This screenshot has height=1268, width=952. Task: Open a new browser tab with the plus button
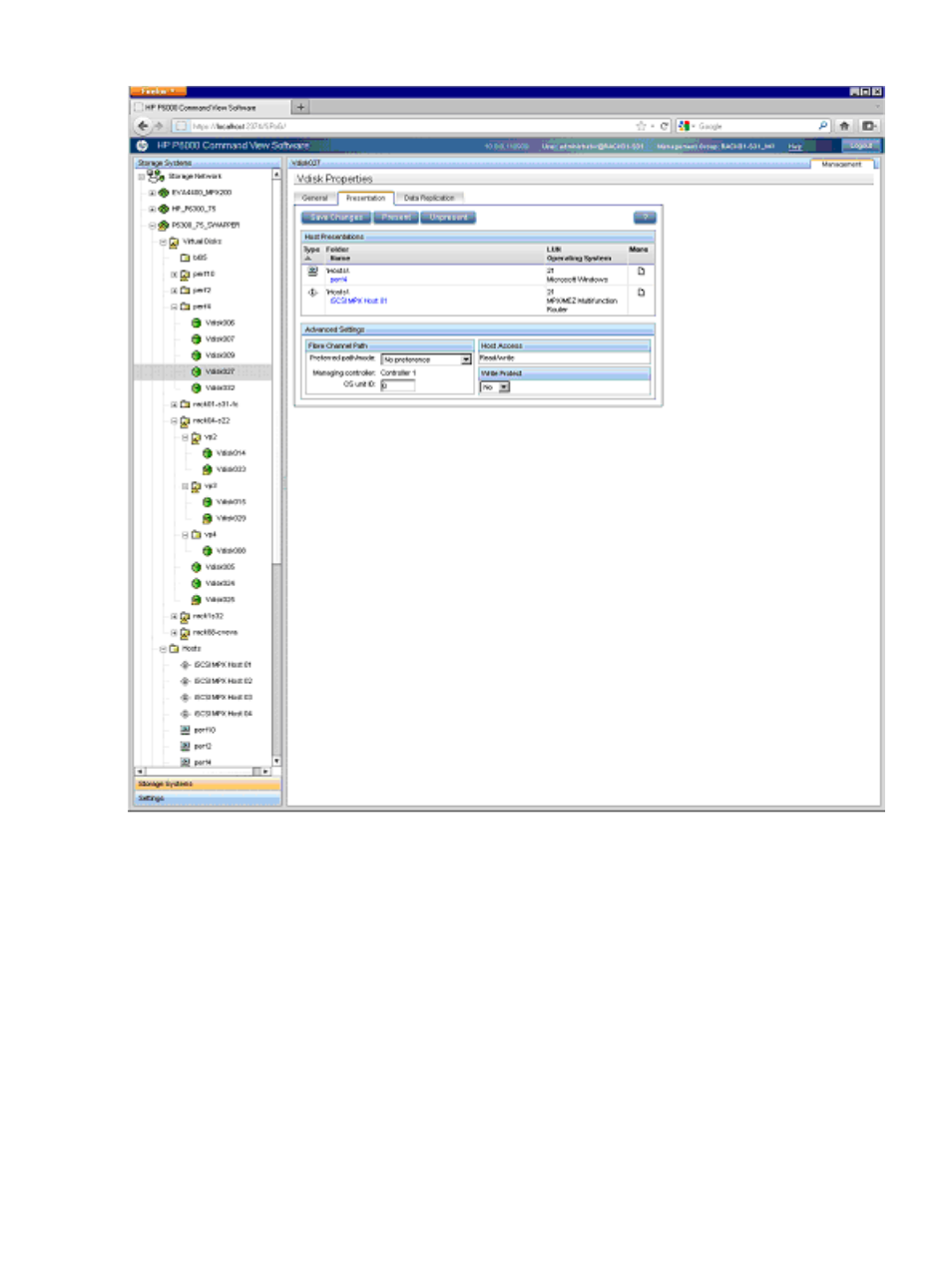point(300,107)
